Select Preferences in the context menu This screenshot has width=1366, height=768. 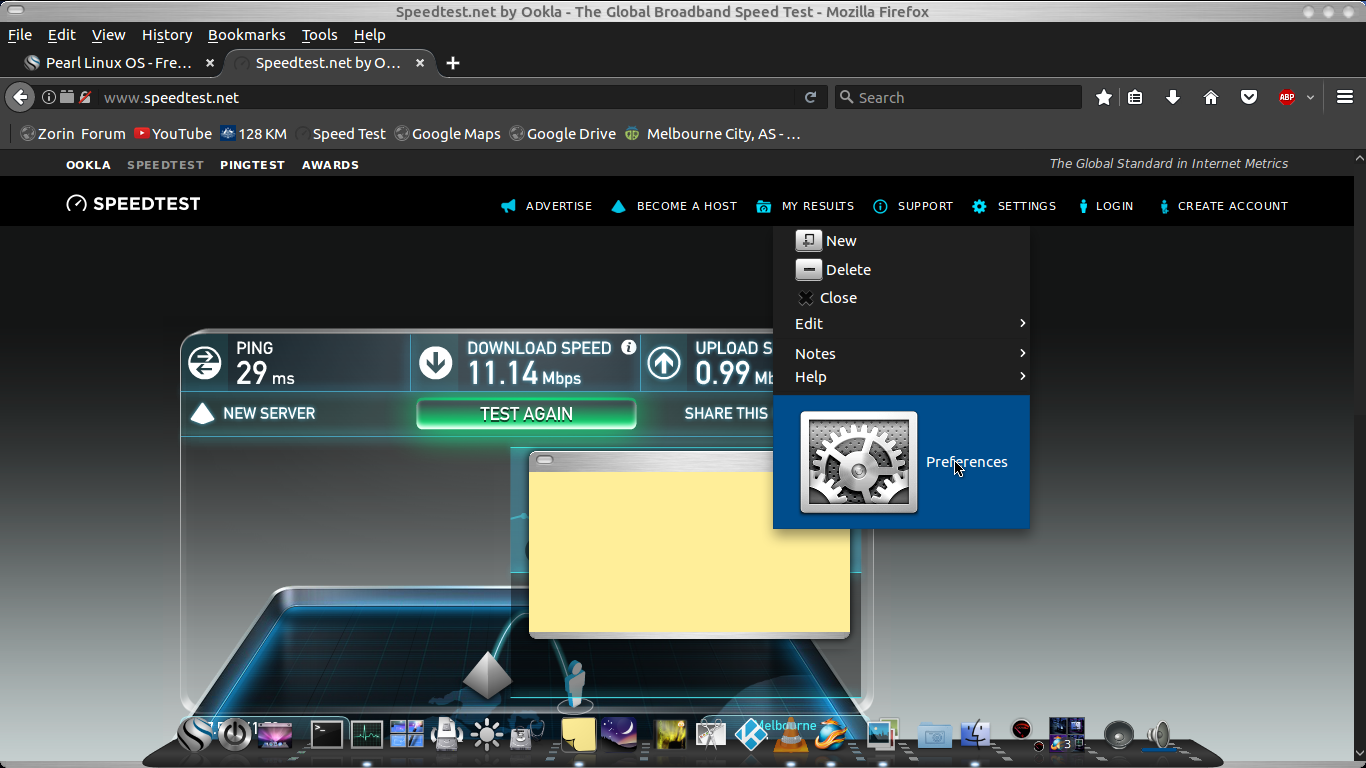[965, 462]
